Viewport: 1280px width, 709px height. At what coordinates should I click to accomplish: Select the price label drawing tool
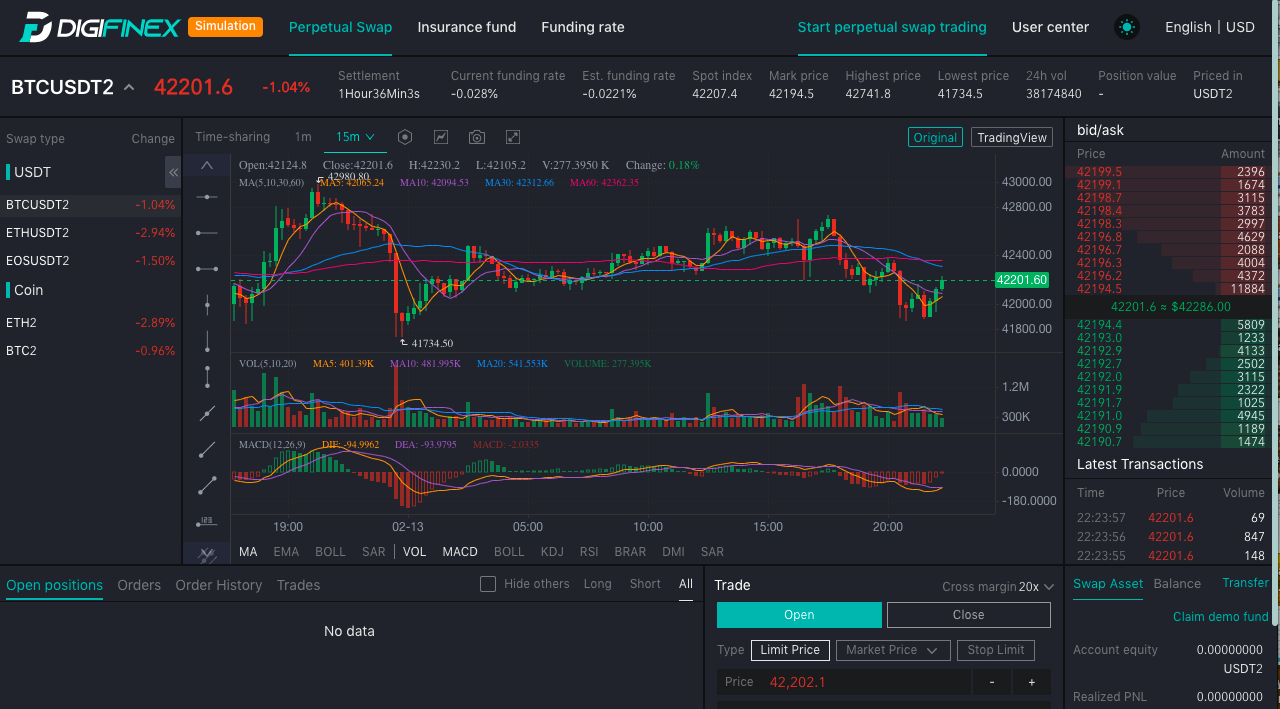[x=207, y=521]
